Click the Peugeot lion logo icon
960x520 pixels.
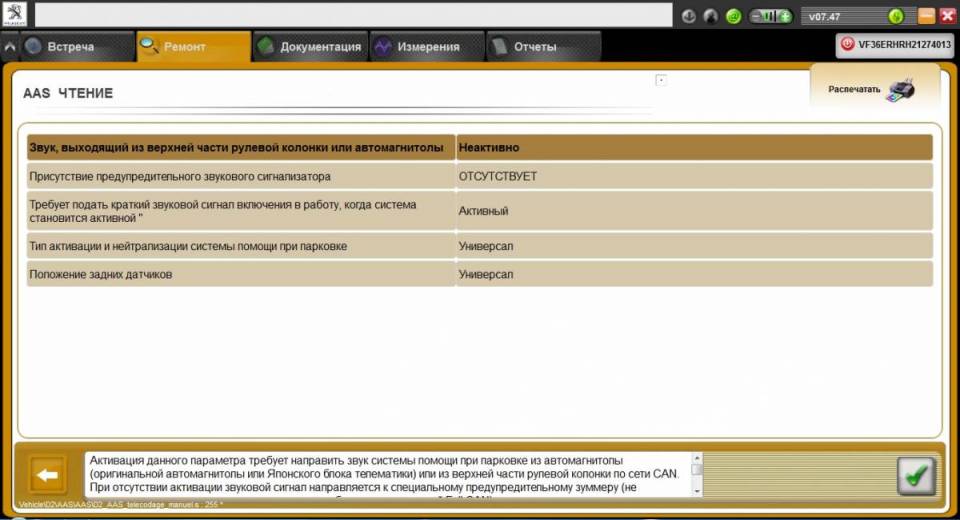(x=16, y=15)
